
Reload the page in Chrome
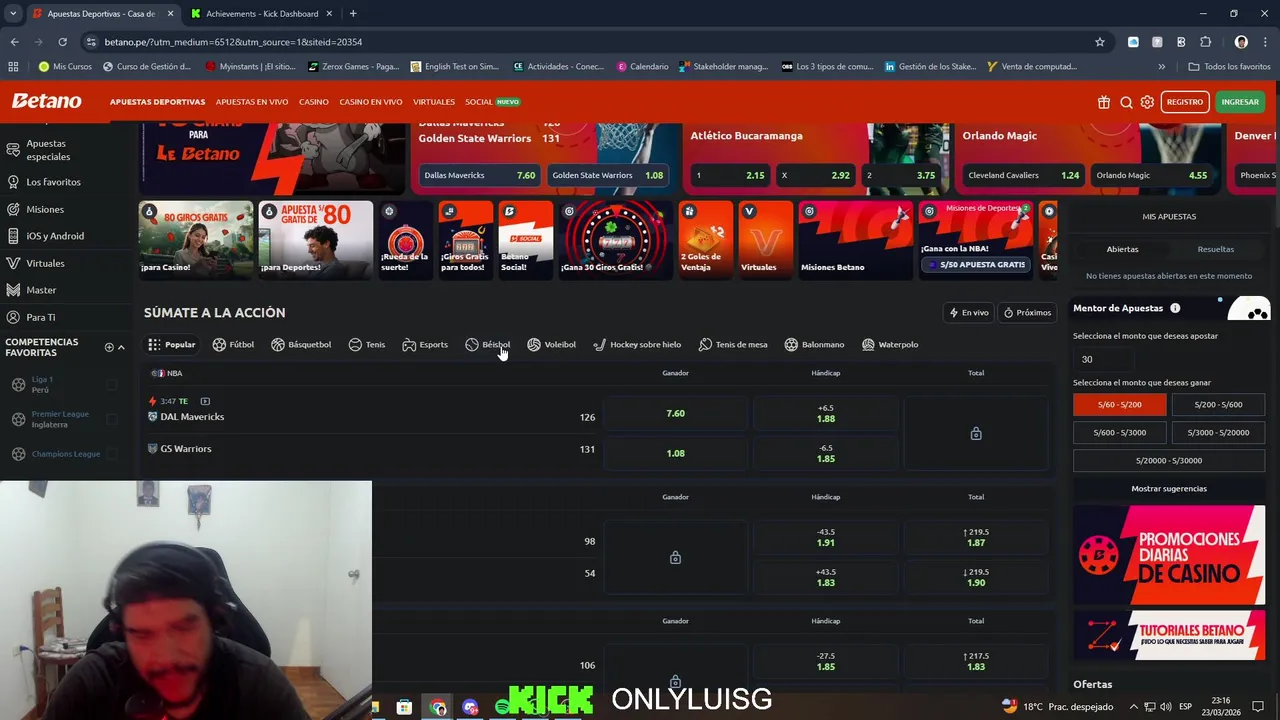(62, 42)
